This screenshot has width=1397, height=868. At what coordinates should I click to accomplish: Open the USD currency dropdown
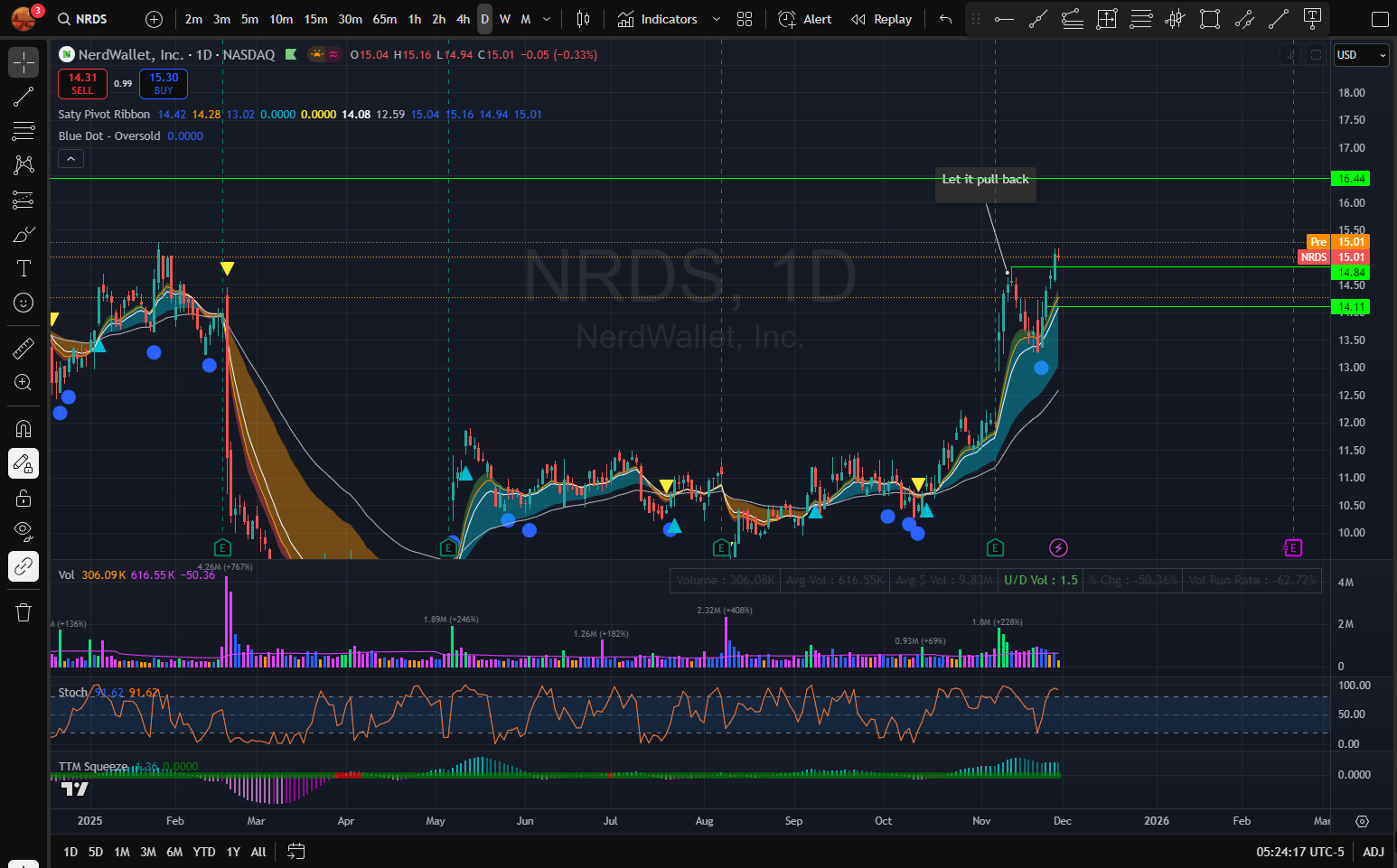click(x=1361, y=55)
